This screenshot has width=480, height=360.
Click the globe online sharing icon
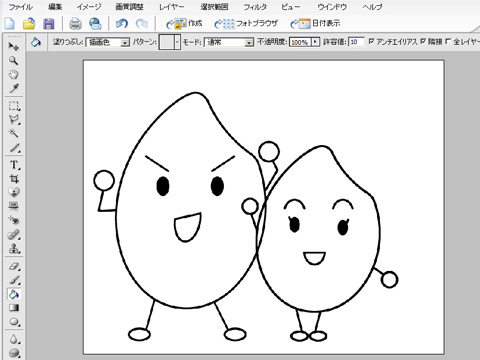95,24
